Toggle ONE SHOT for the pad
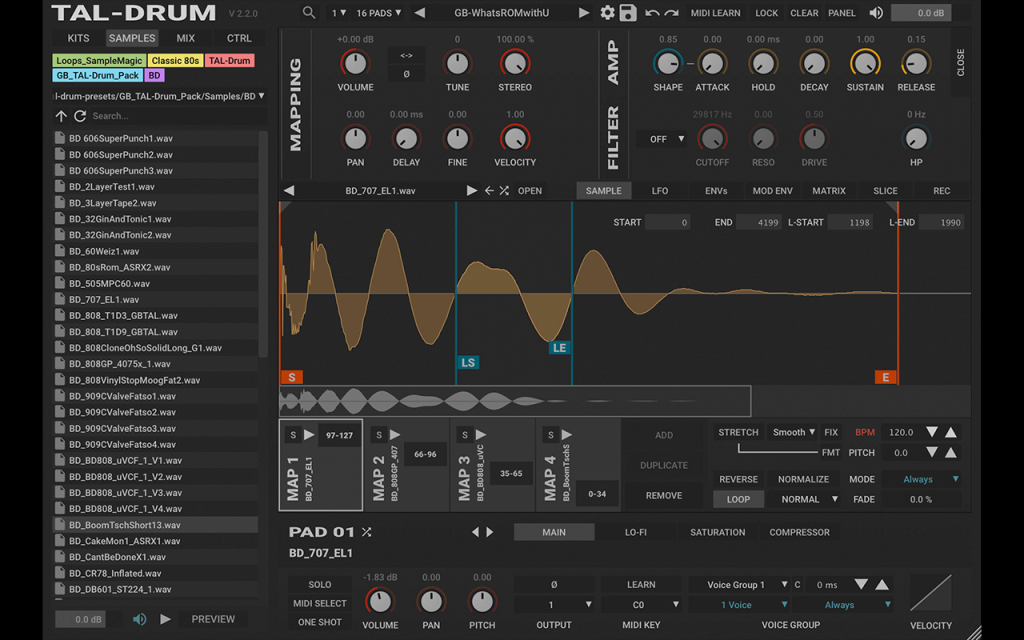Screen dimensions: 1024x640 (319, 622)
